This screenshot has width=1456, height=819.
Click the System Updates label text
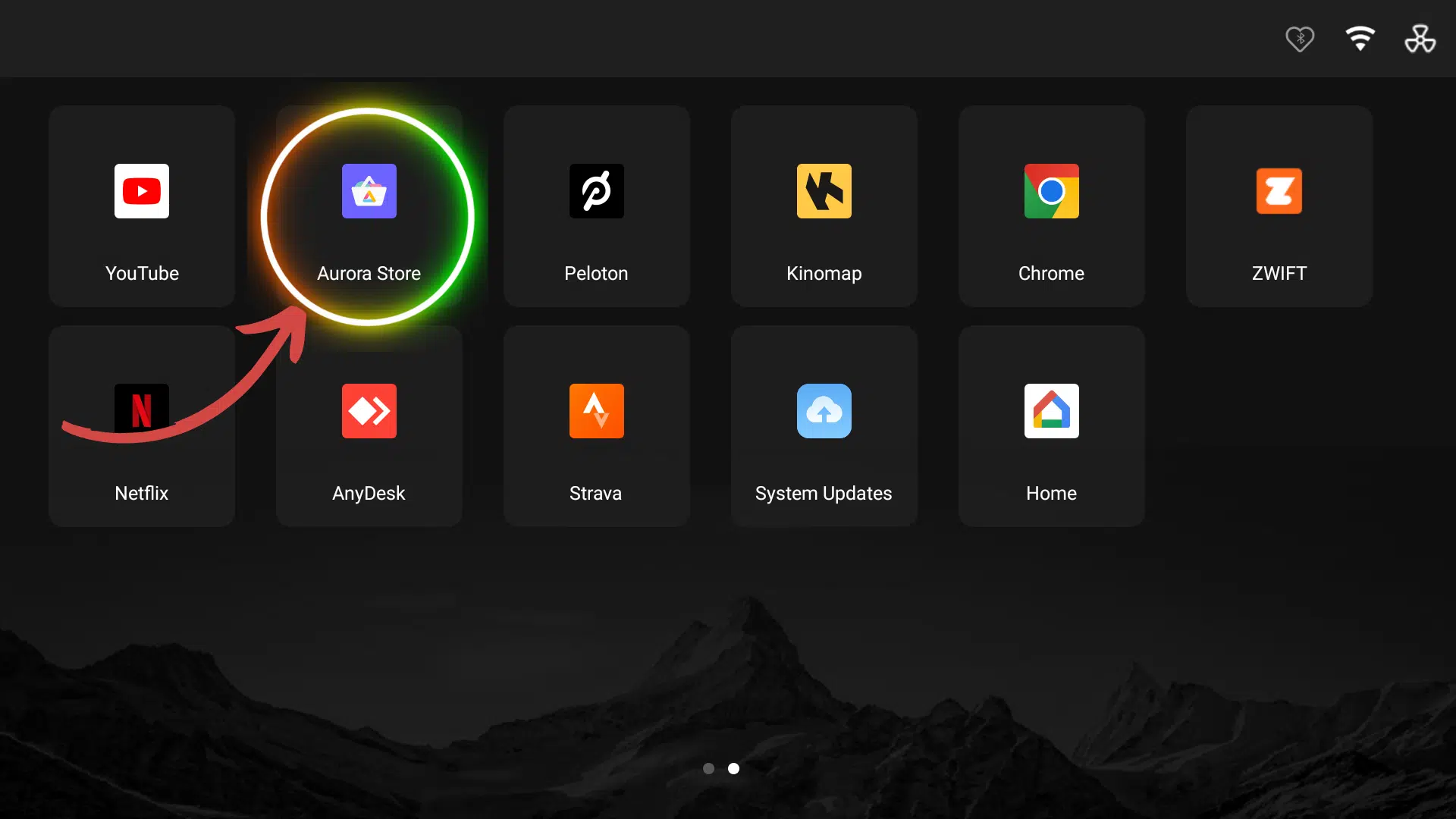click(x=824, y=493)
